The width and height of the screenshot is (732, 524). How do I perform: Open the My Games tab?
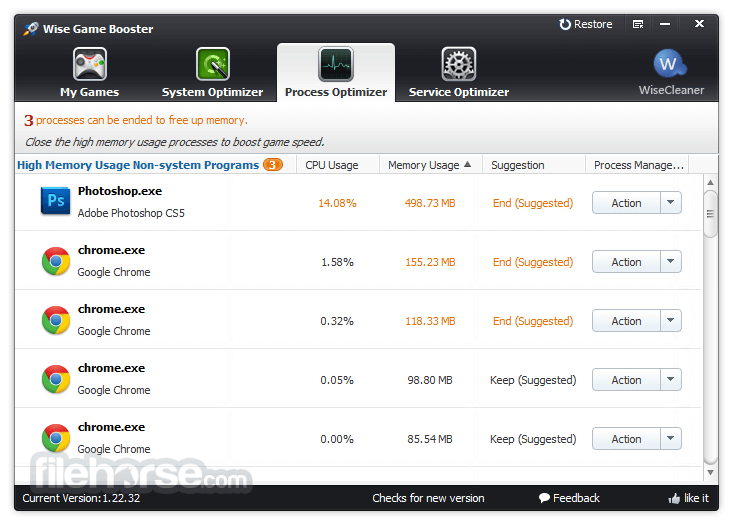tap(90, 72)
